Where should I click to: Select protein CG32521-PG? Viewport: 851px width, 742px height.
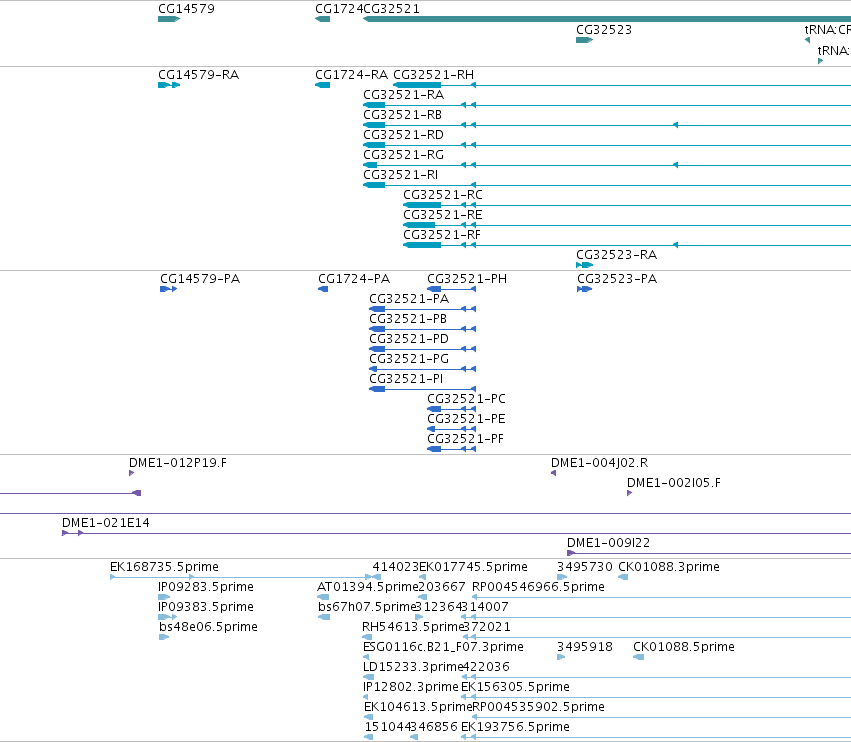coord(409,359)
